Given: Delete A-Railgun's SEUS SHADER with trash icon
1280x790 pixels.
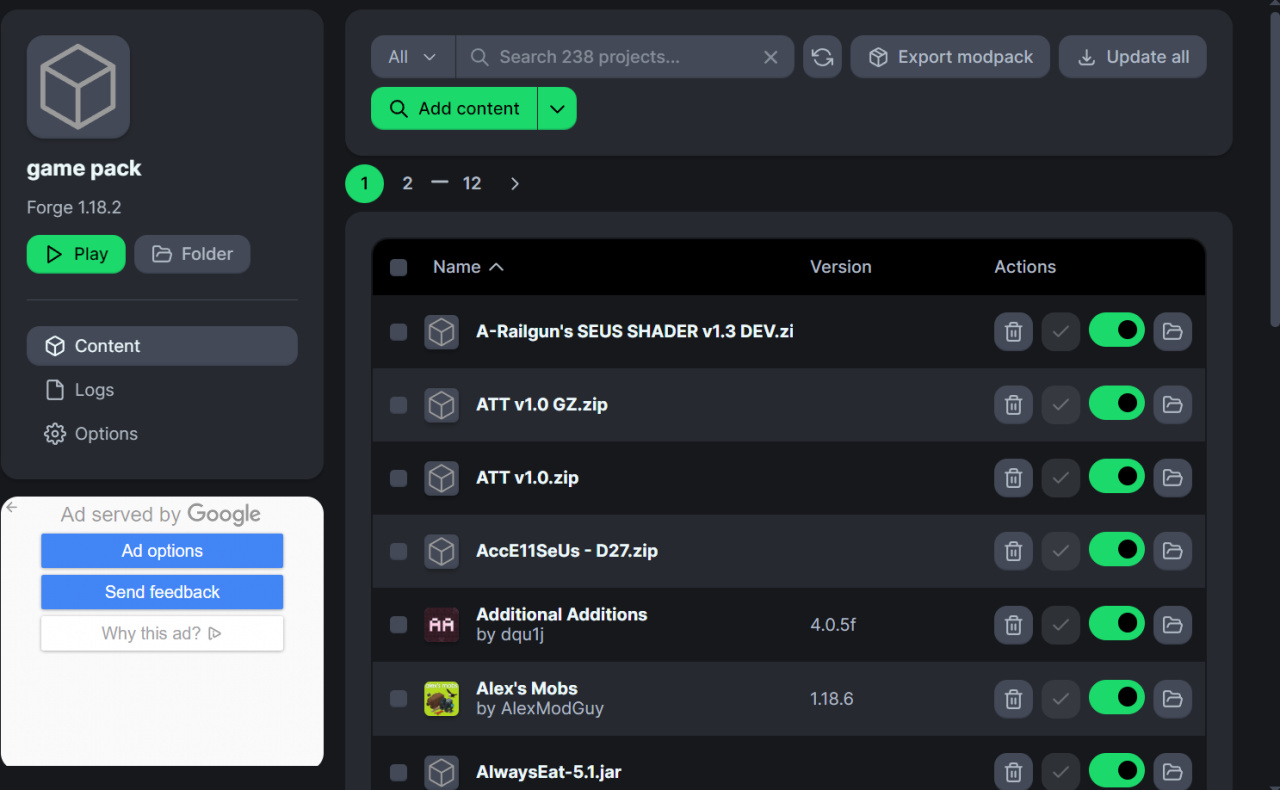Looking at the screenshot, I should 1013,331.
